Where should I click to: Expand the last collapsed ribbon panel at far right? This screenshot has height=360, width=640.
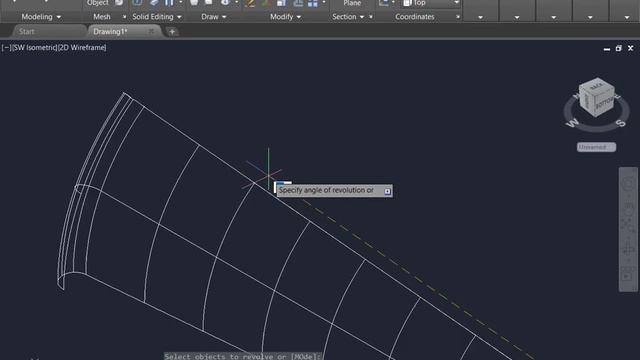627,17
